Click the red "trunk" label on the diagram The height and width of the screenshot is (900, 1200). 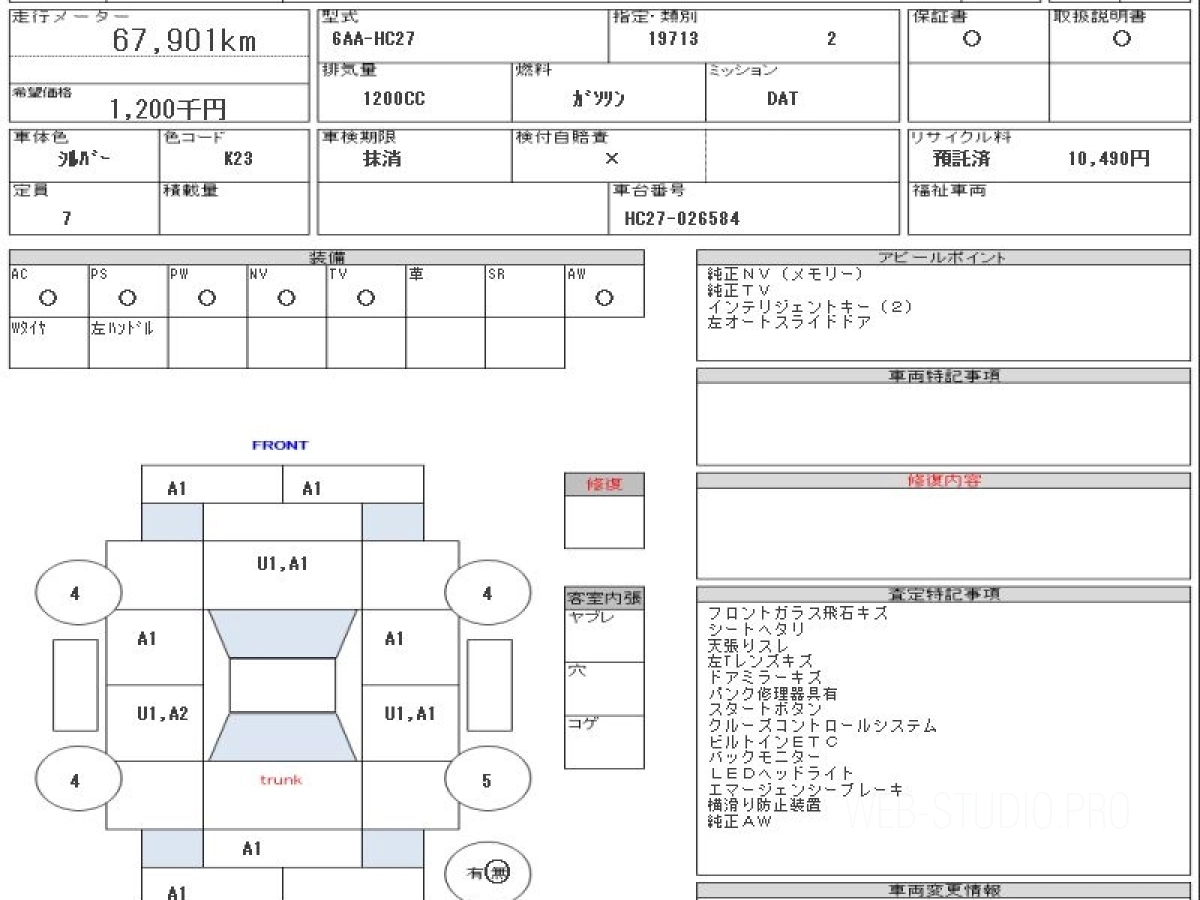point(281,779)
